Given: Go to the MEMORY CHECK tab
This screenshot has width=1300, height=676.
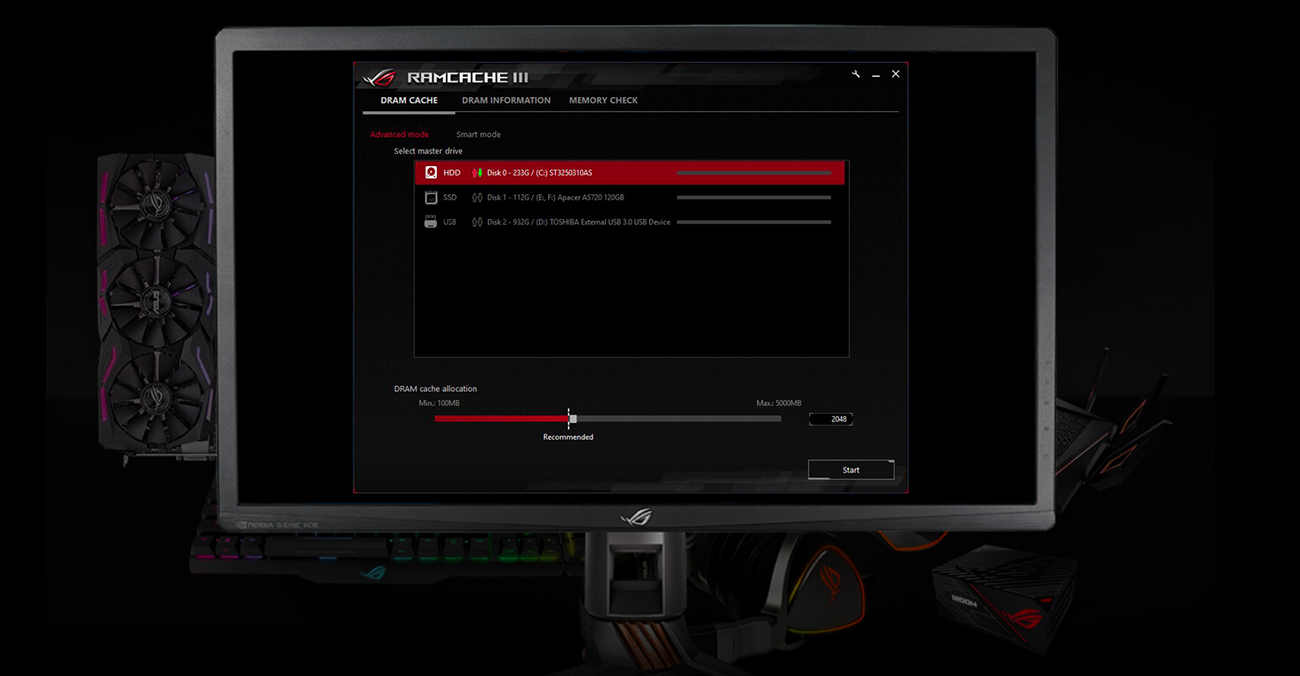Looking at the screenshot, I should [x=603, y=100].
